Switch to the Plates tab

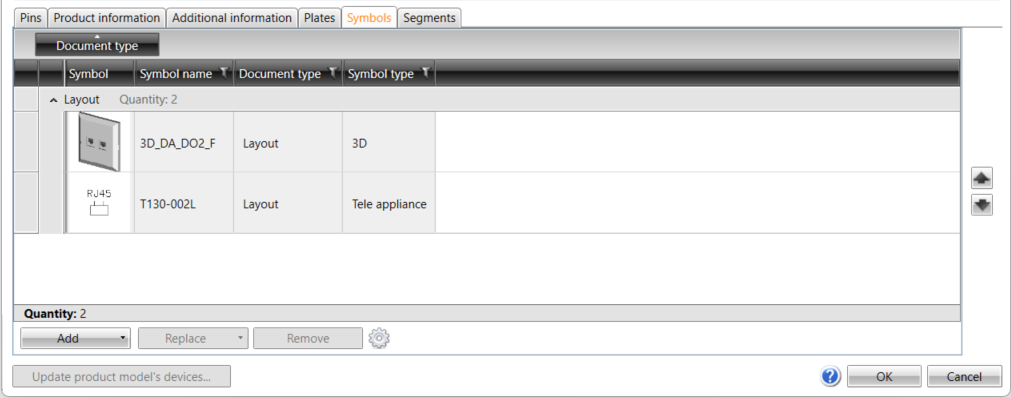(x=320, y=18)
